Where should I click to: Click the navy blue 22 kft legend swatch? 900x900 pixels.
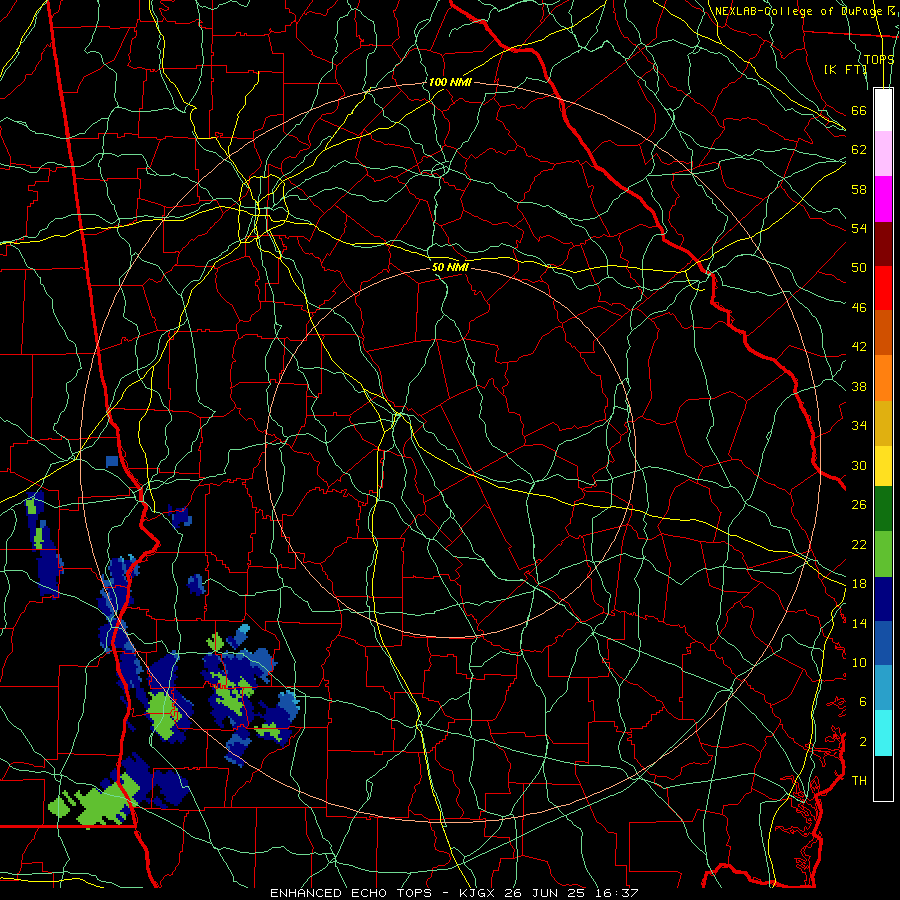point(883,599)
